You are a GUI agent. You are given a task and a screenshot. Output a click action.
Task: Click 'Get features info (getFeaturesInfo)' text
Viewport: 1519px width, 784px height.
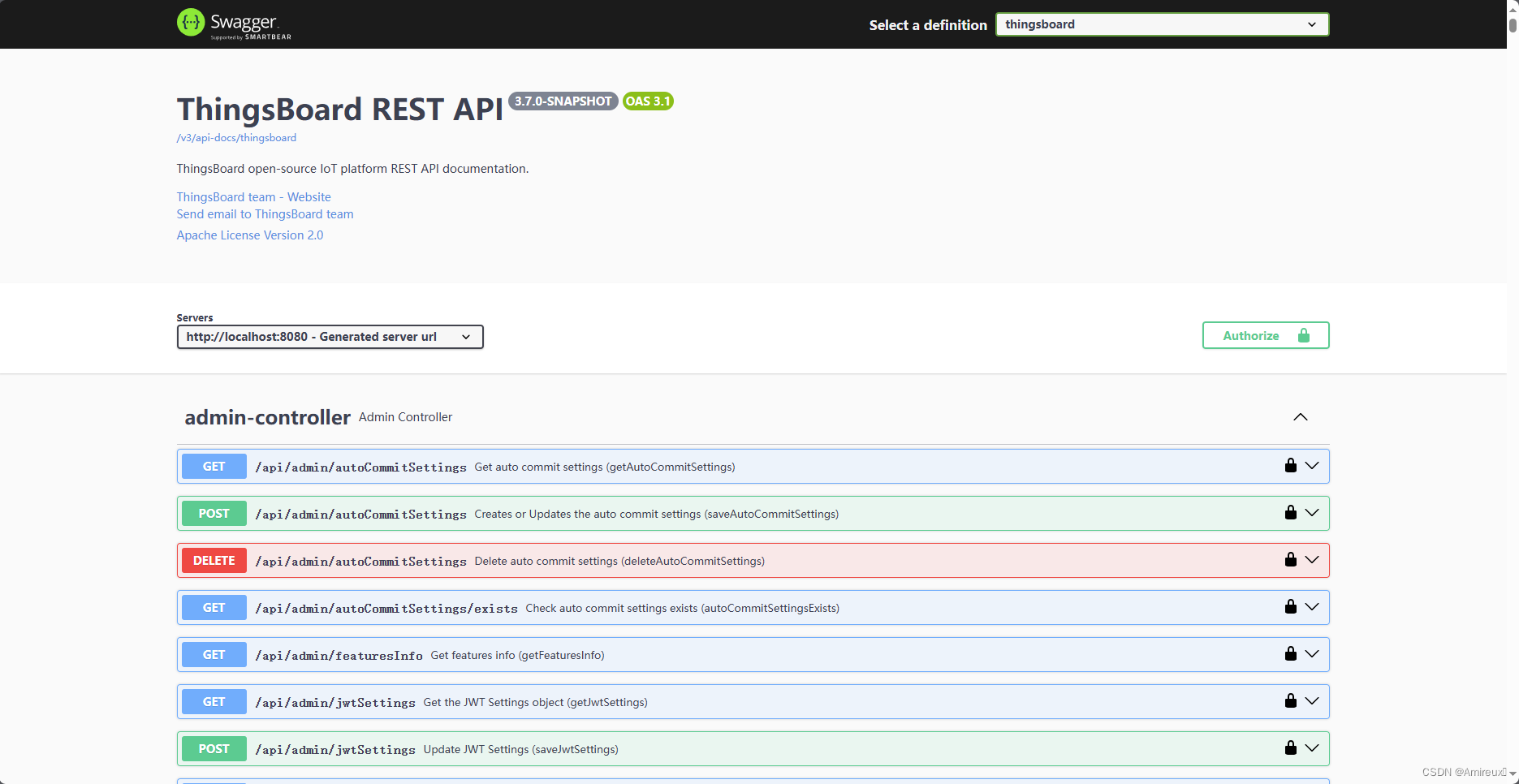pyautogui.click(x=517, y=655)
